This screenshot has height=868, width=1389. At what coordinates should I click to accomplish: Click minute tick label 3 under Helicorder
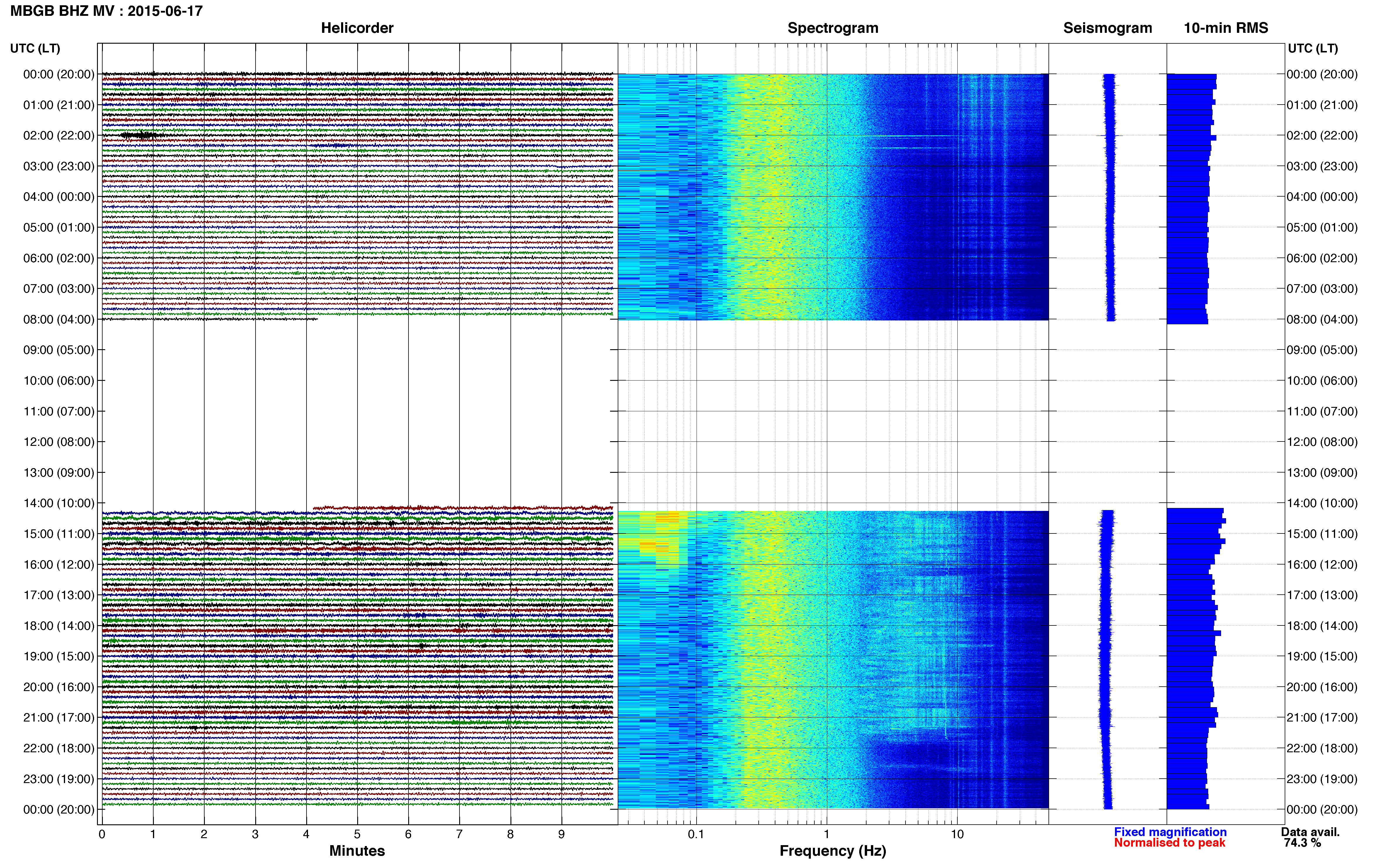pyautogui.click(x=255, y=834)
